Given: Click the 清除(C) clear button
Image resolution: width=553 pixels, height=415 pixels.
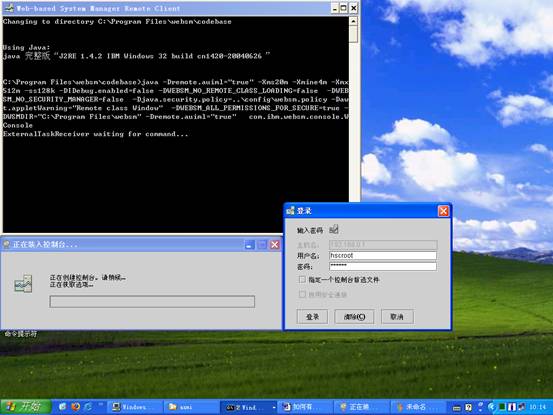Looking at the screenshot, I should 354,317.
